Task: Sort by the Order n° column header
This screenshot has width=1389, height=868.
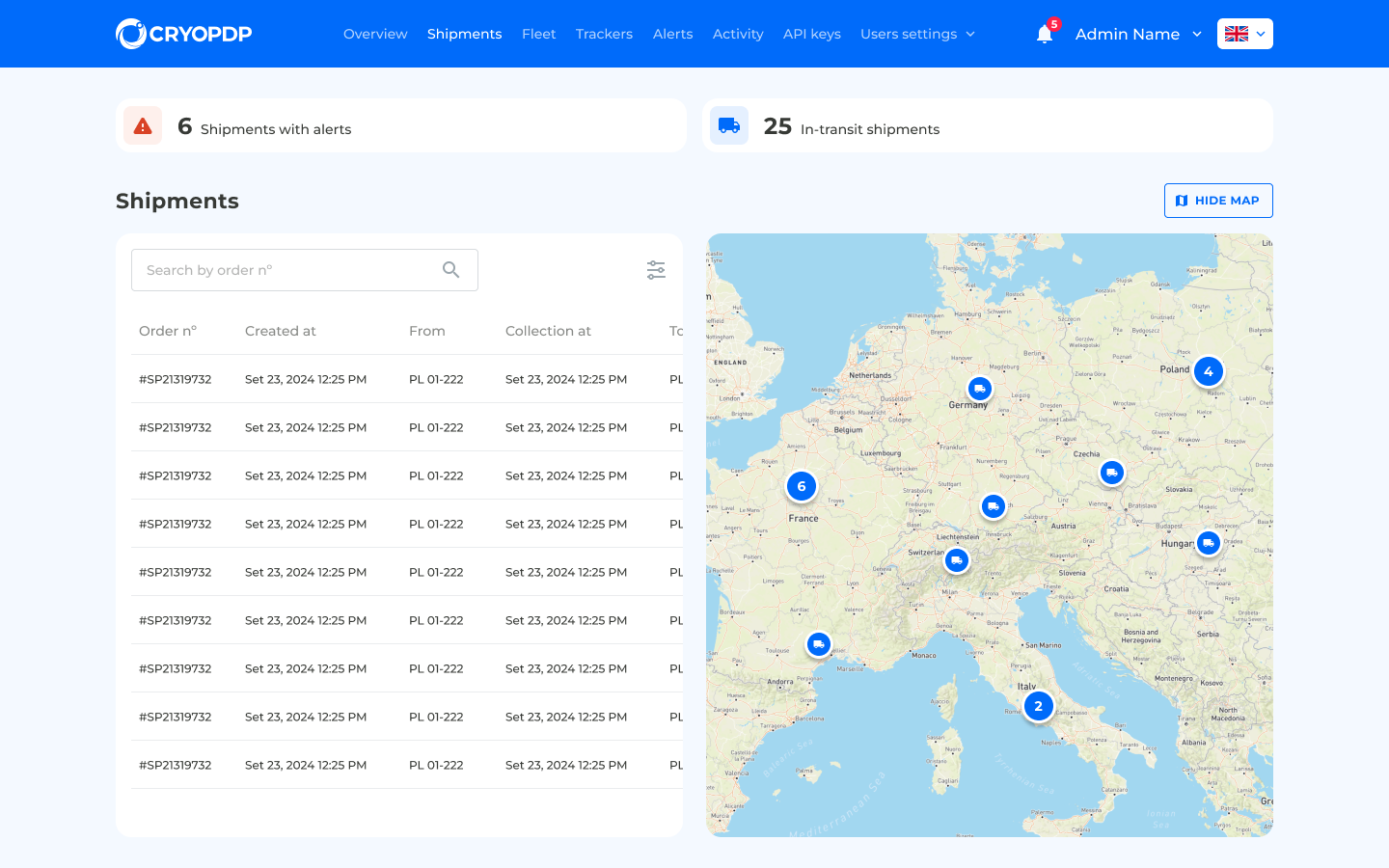Action: click(x=168, y=331)
